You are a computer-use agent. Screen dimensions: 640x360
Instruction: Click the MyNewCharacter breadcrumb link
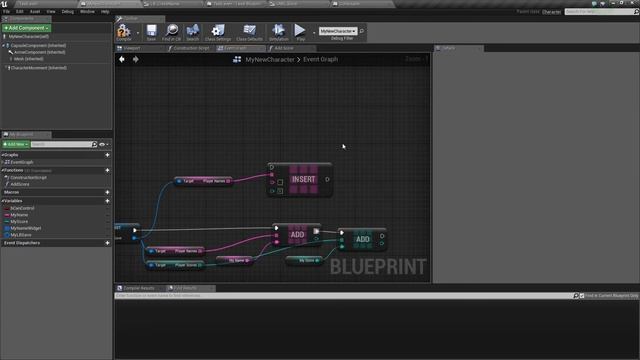click(x=270, y=60)
